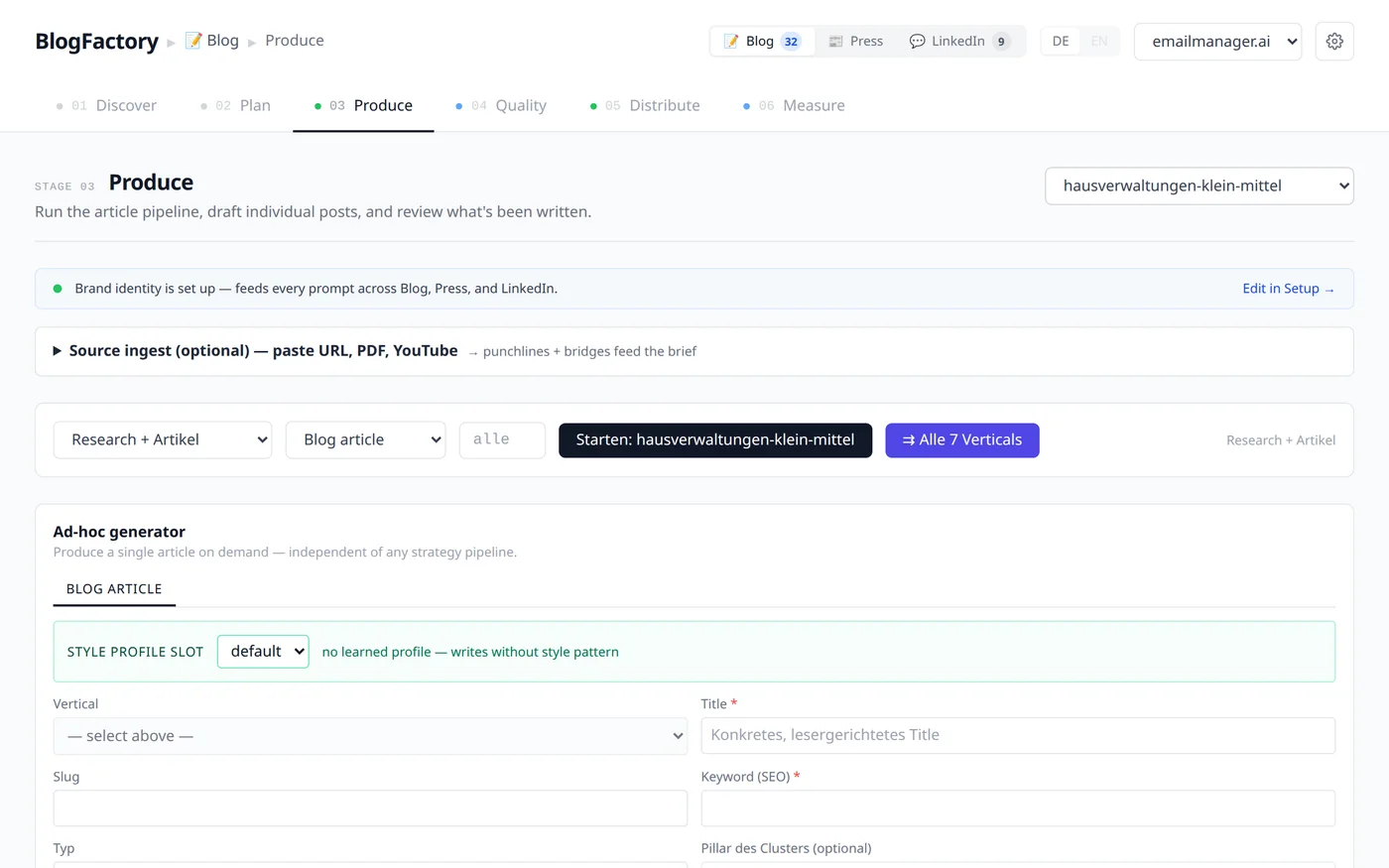Viewport: 1389px width, 868px height.
Task: Click the Alle 7 Verticals button
Action: (x=962, y=440)
